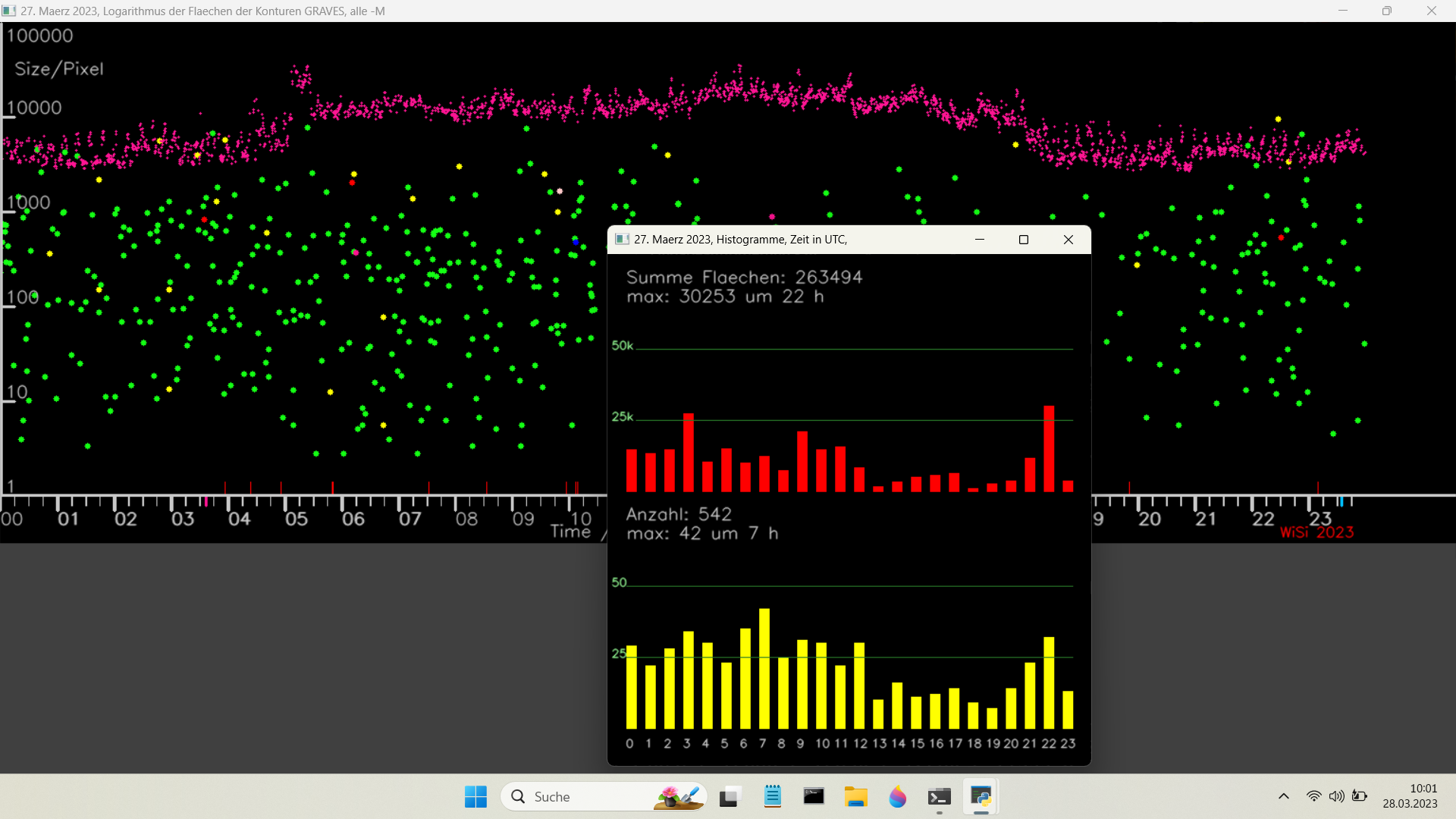Open File Explorer from the taskbar
The height and width of the screenshot is (819, 1456).
click(855, 796)
